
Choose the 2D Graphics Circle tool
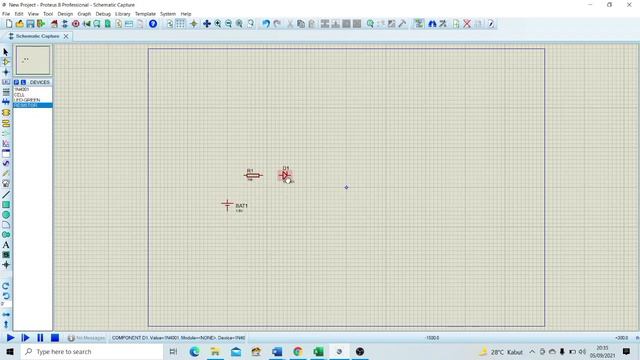click(x=6, y=215)
